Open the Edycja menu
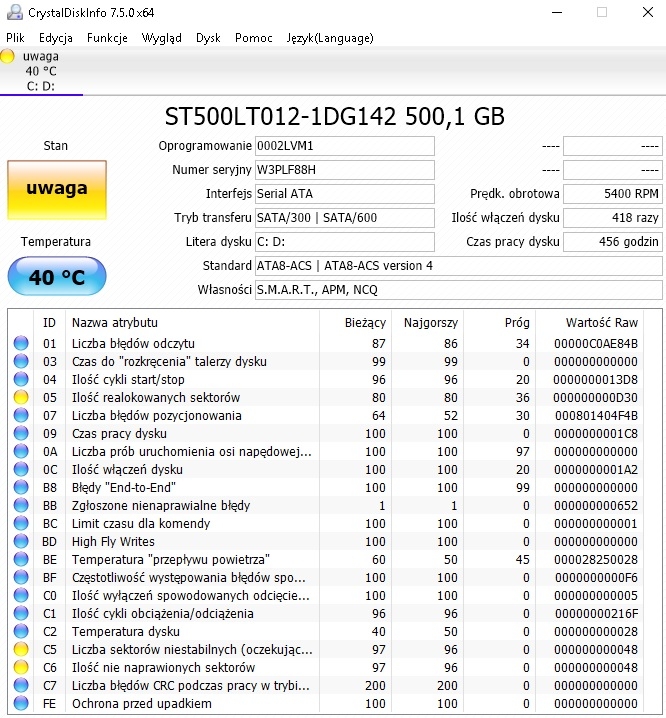Viewport: 666px width, 718px height. tap(55, 38)
